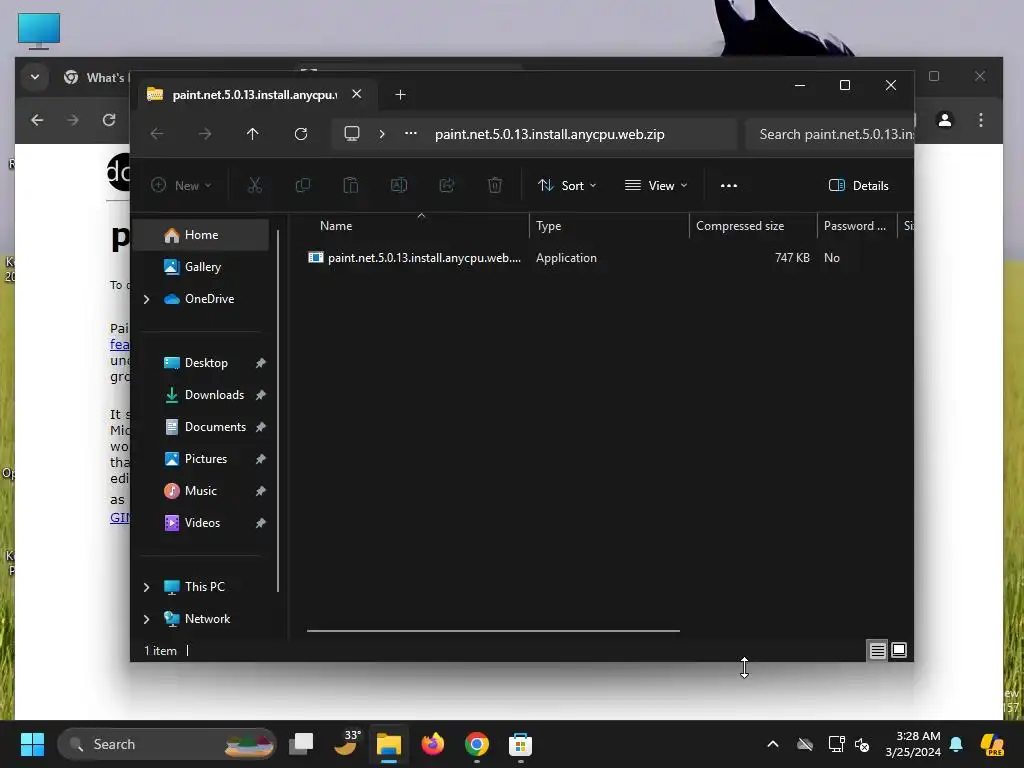Select the paint.net.5.0.13.install.anycpu.web file
Screen dimensions: 1024x768
415,258
